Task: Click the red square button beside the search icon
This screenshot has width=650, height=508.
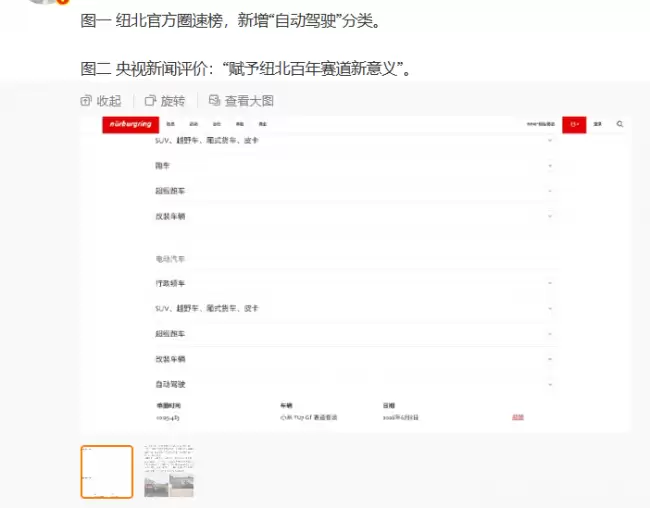Action: [x=574, y=124]
